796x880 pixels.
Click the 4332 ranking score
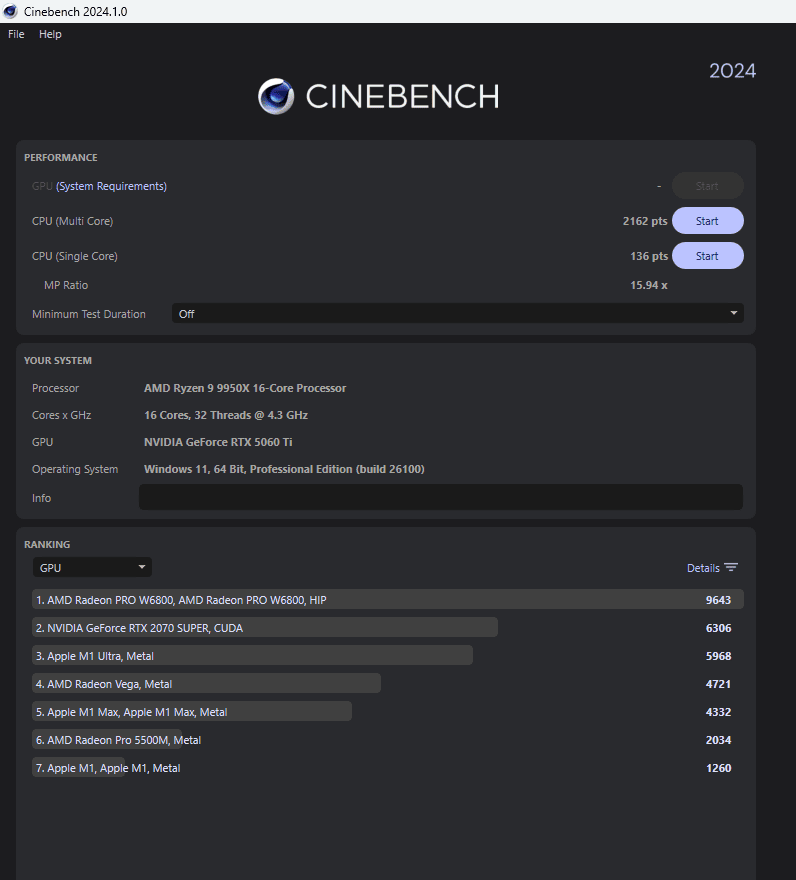[x=719, y=712]
